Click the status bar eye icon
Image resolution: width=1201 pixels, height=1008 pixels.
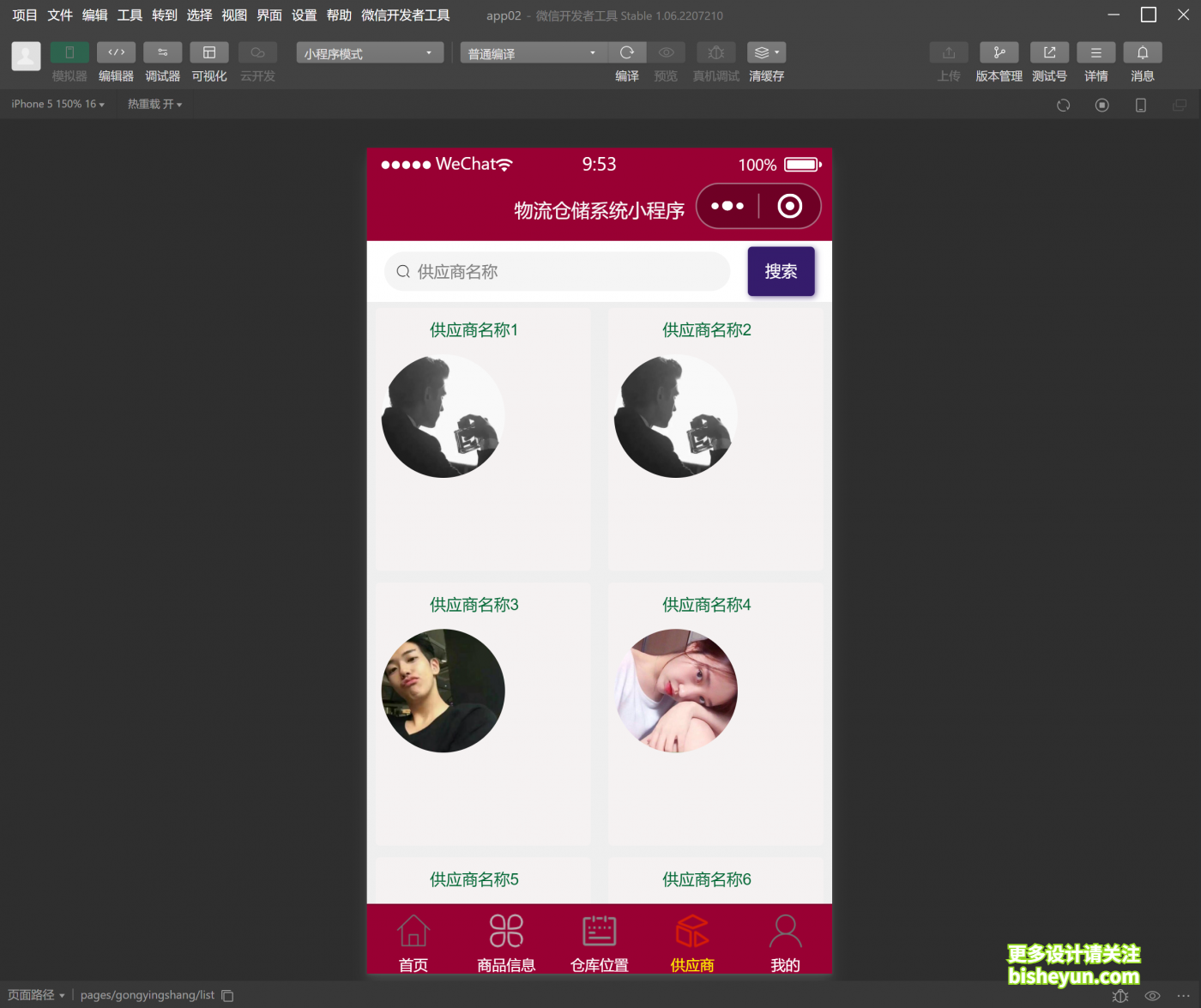click(1153, 996)
